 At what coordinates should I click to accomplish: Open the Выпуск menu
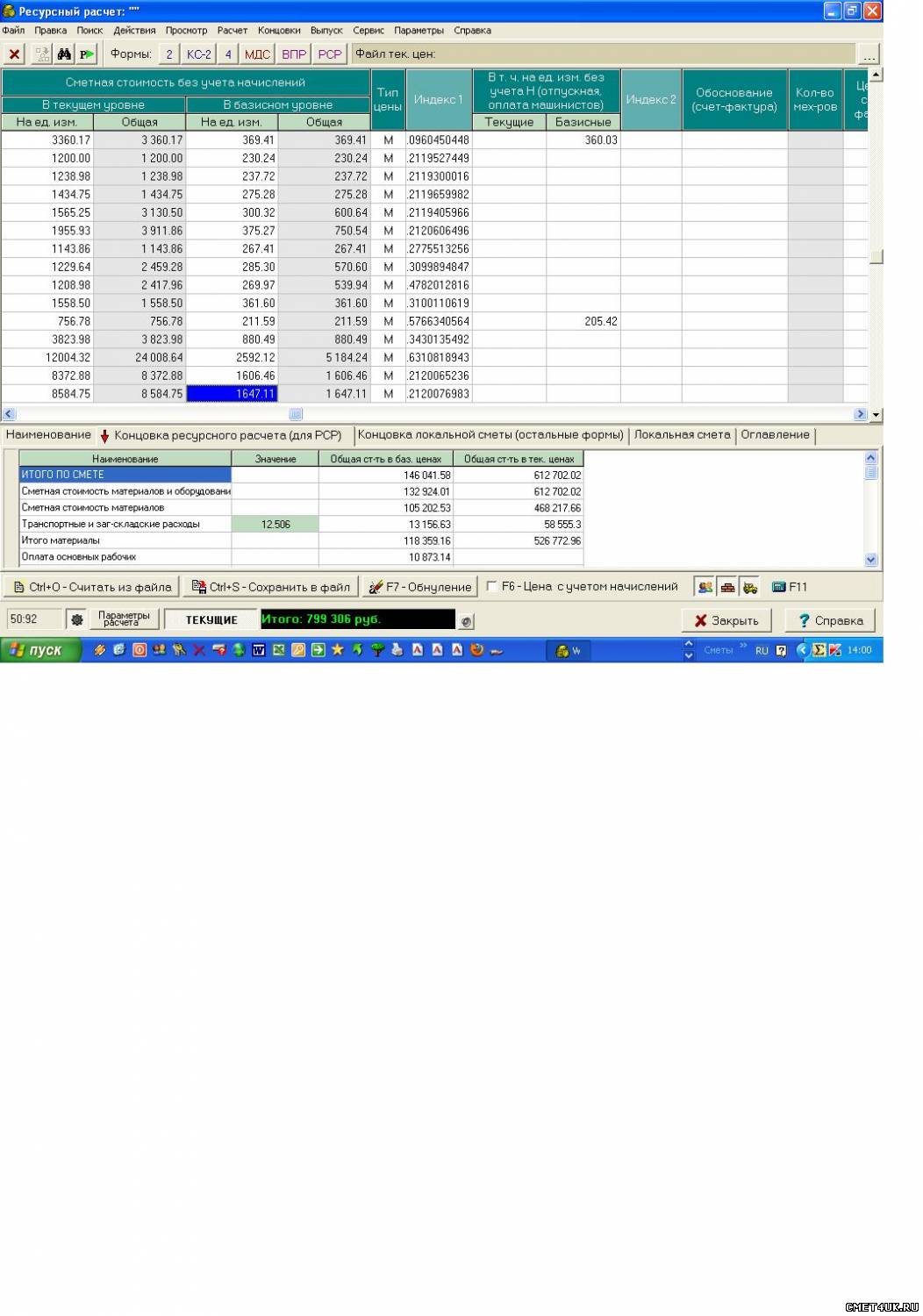click(326, 30)
